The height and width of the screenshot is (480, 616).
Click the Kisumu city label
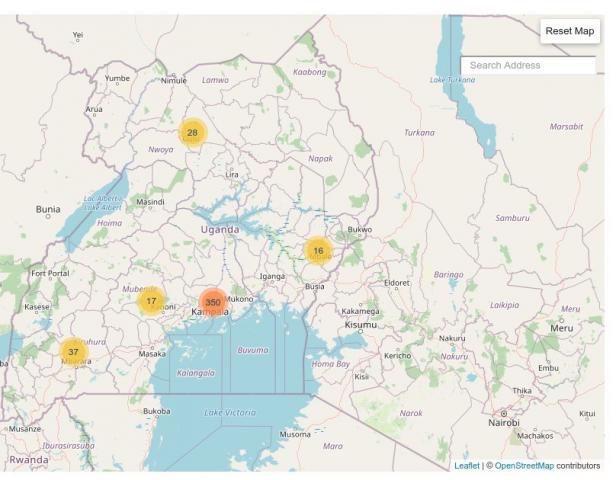pyautogui.click(x=361, y=325)
